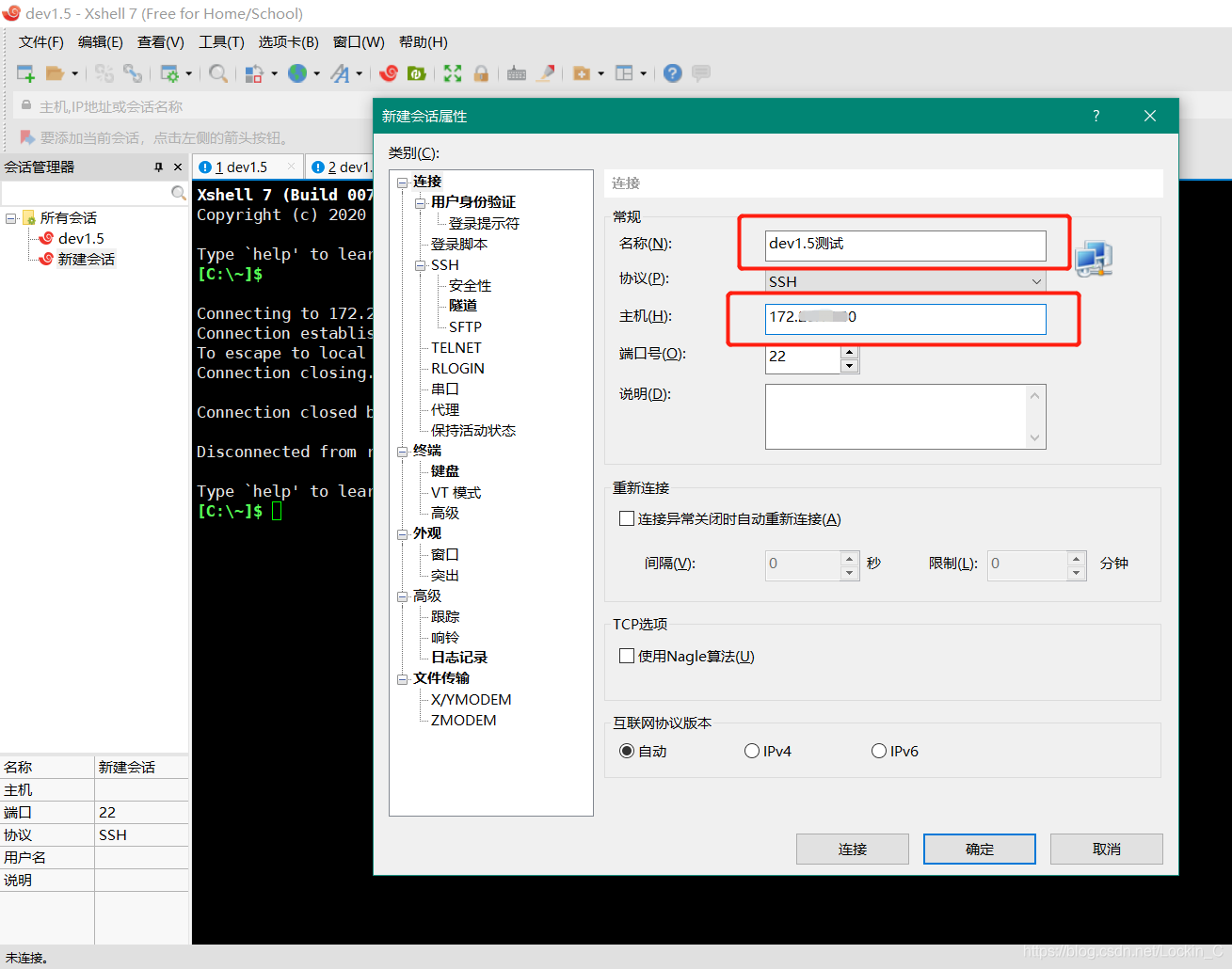Viewport: 1232px width, 969px height.
Task: Open the SSH protocol dropdown
Action: [1036, 281]
